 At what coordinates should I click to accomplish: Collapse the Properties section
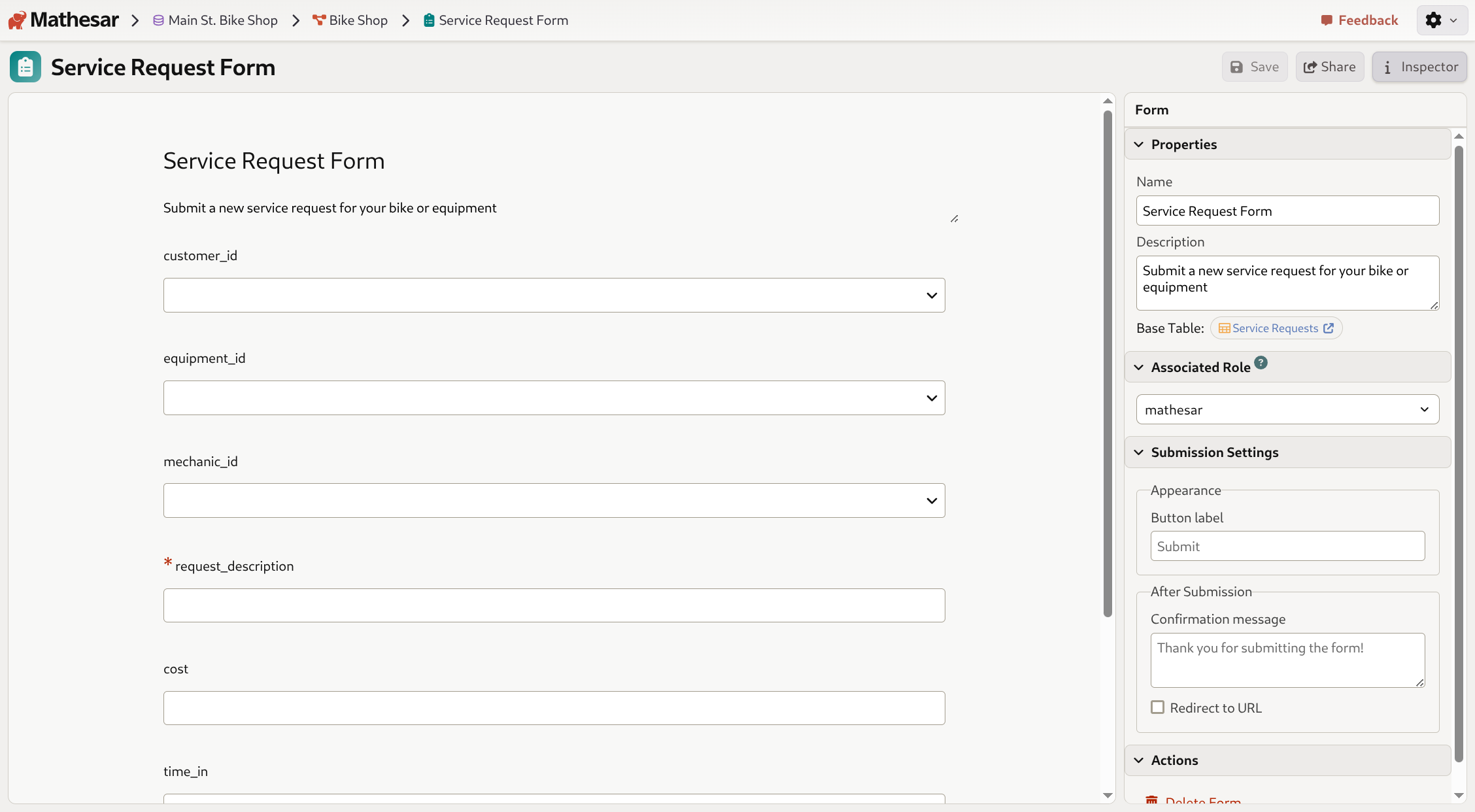click(1138, 144)
